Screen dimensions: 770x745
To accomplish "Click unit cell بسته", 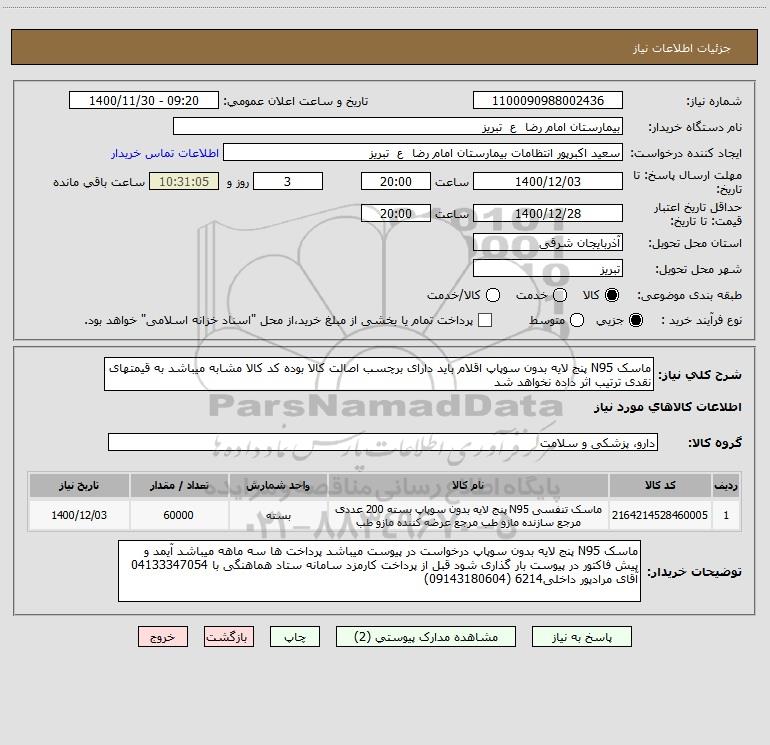I will [278, 515].
